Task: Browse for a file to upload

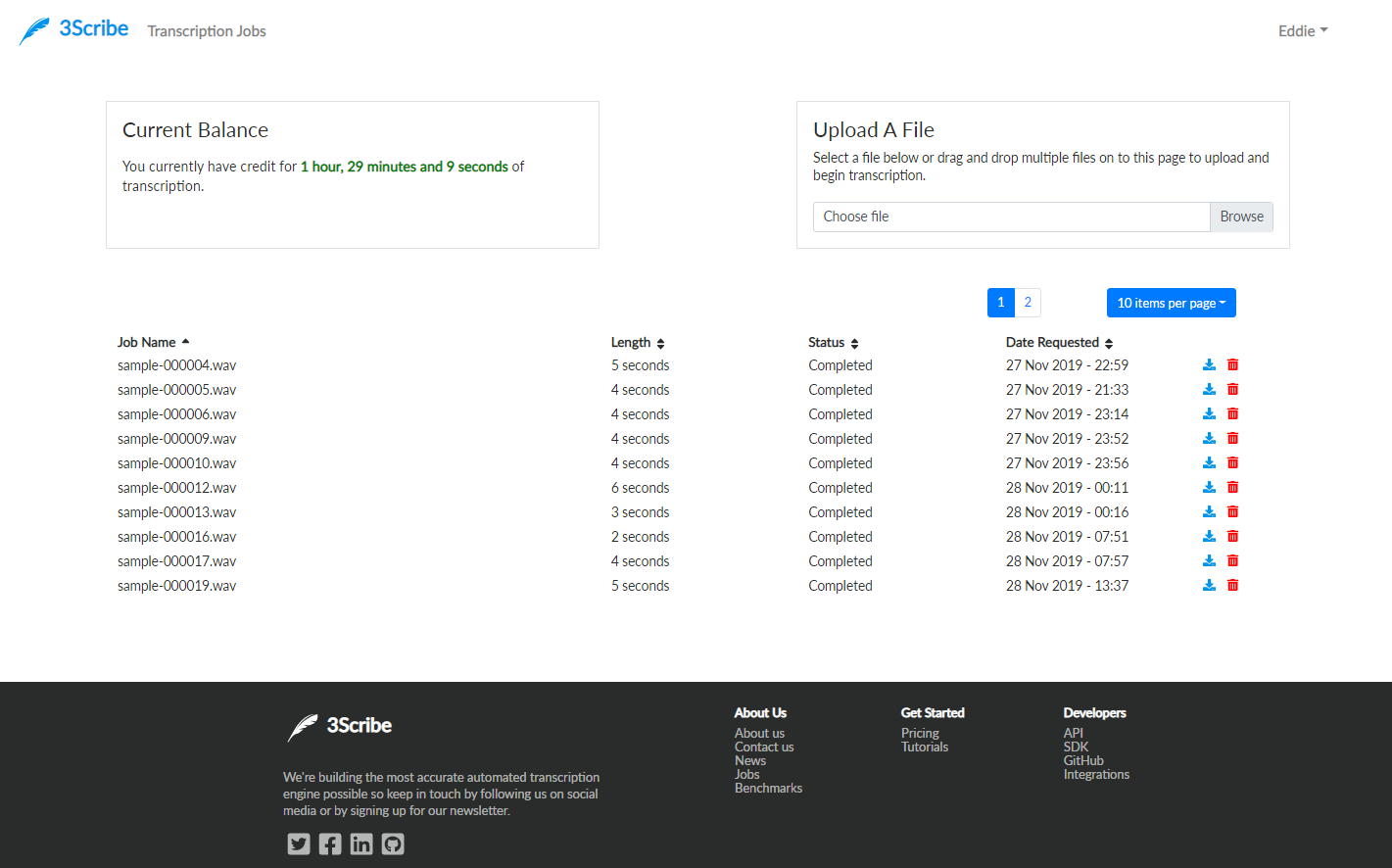Action: 1241,217
